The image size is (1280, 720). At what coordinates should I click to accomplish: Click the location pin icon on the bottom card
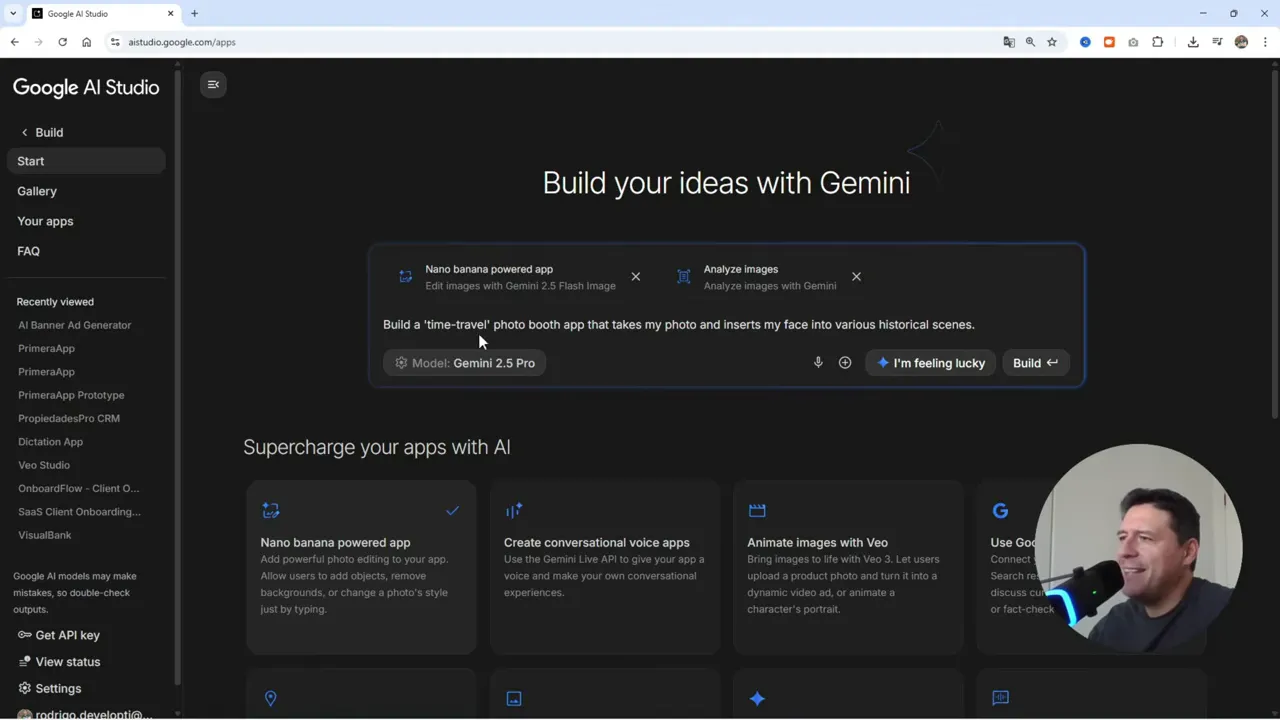point(271,698)
